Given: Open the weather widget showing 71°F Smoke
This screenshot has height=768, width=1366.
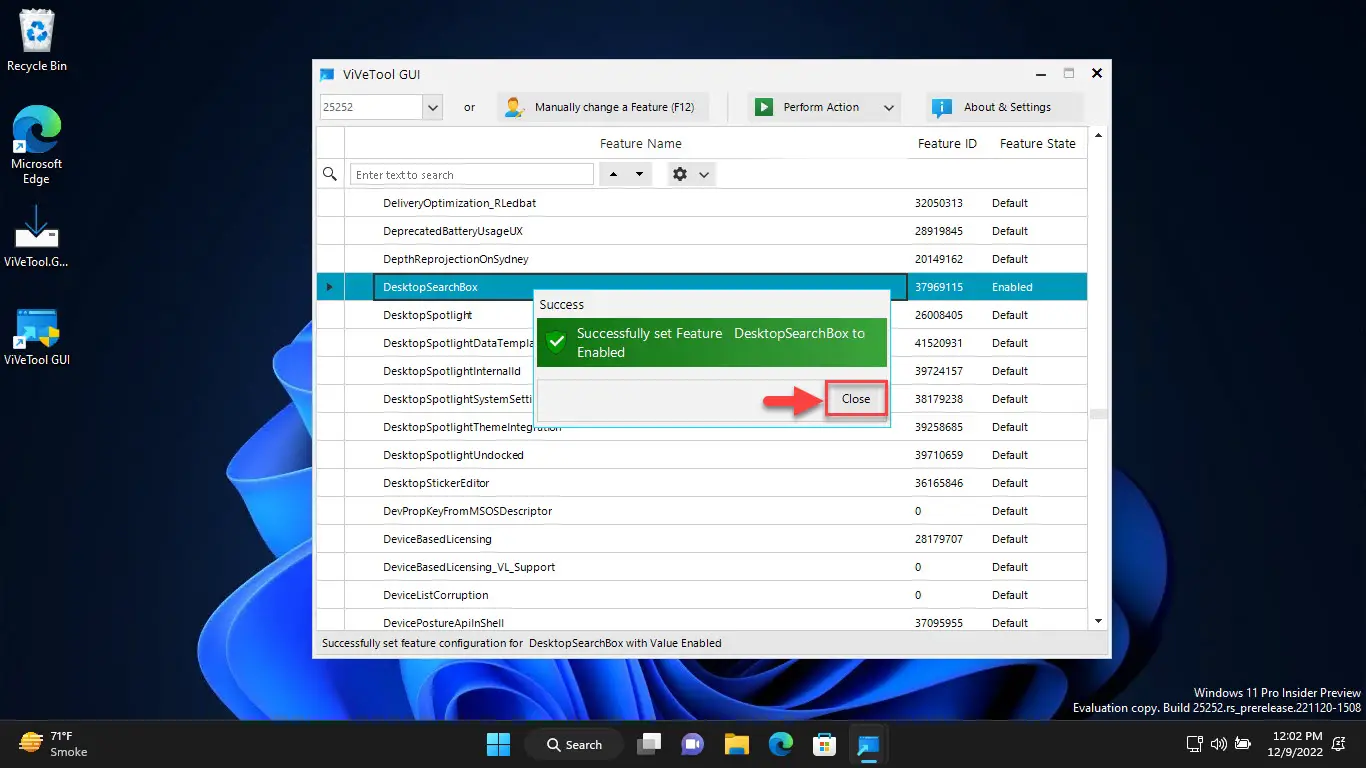Looking at the screenshot, I should click(x=55, y=744).
